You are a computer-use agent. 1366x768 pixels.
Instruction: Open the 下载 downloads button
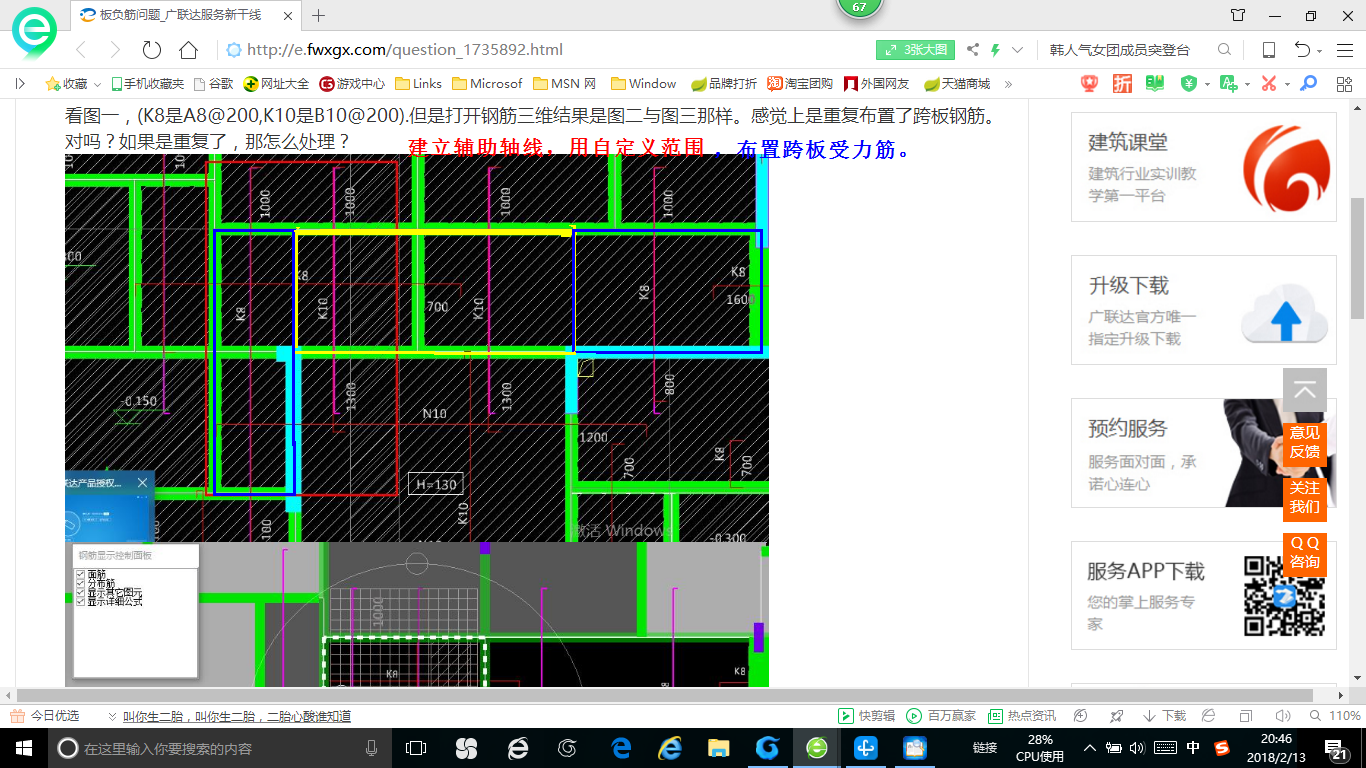pyautogui.click(x=1164, y=716)
